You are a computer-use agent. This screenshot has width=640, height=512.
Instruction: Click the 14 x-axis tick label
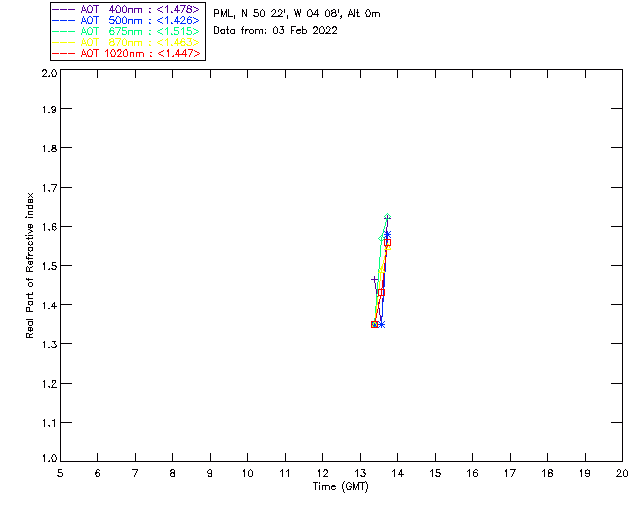pyautogui.click(x=398, y=473)
